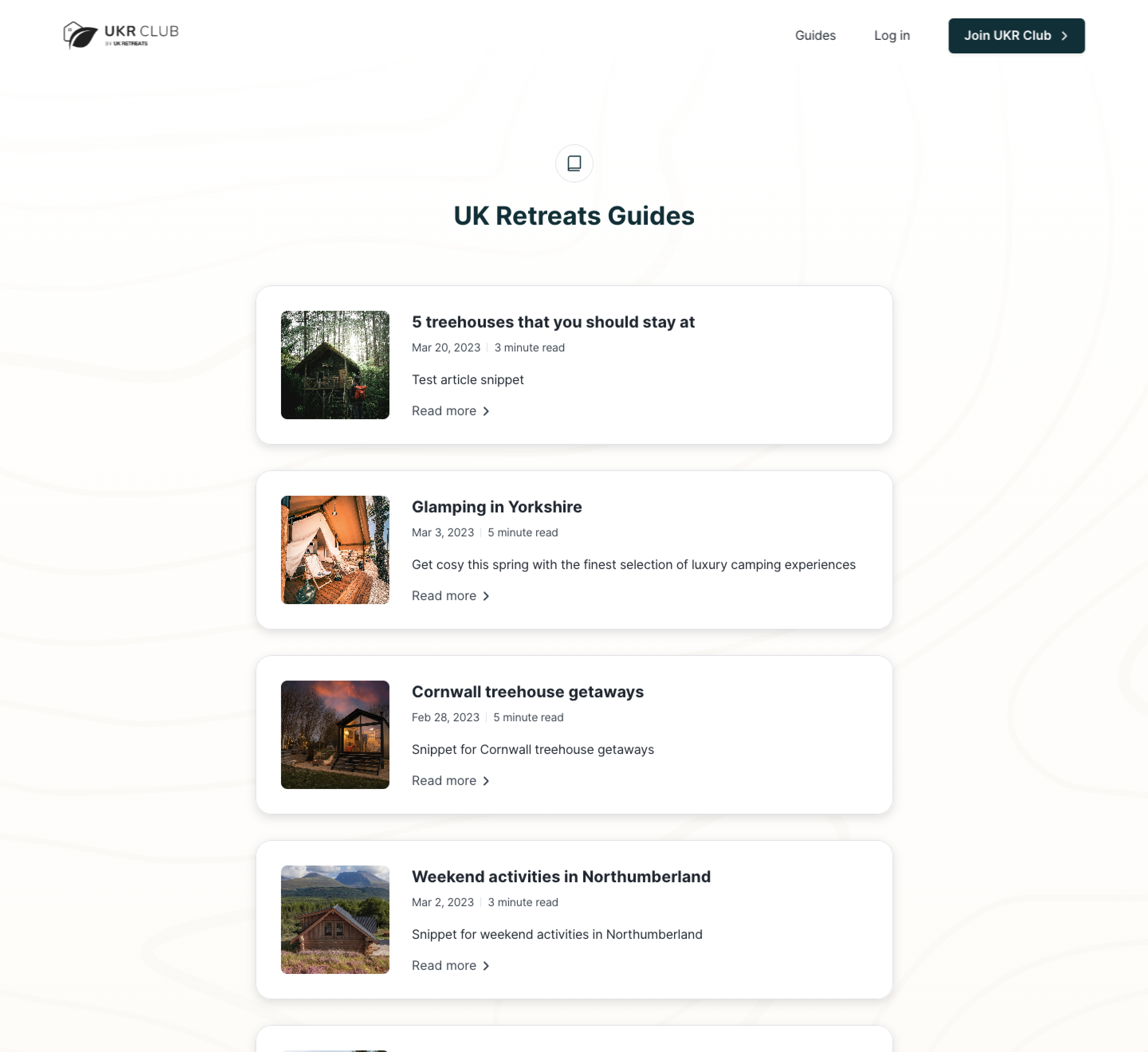Read more about 5 treehouses article

click(451, 410)
